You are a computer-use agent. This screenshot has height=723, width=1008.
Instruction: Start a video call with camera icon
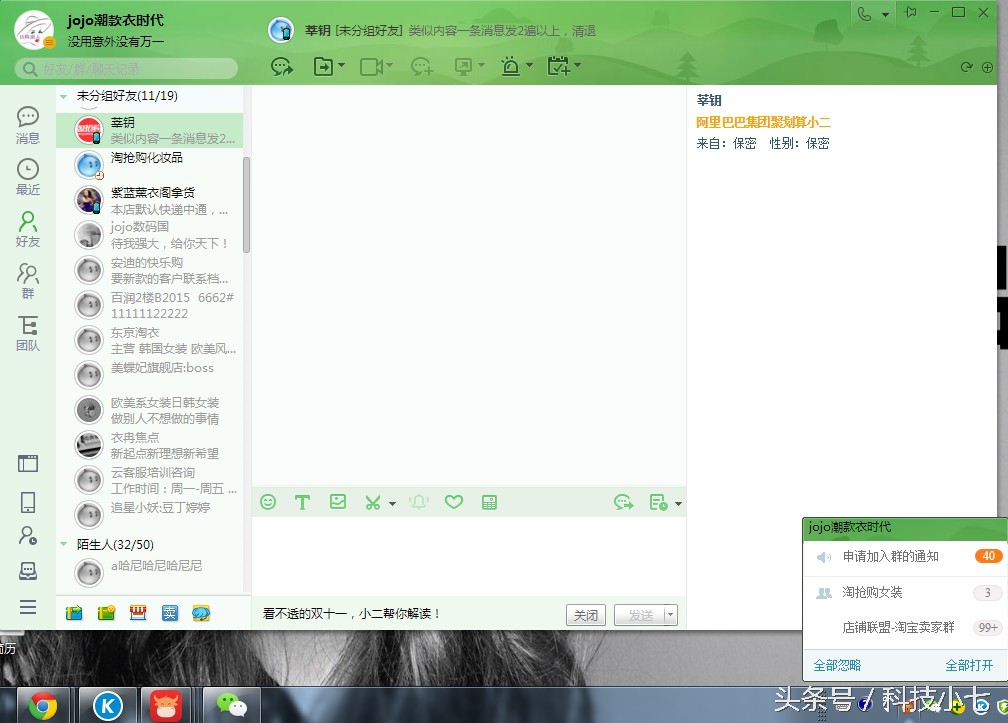pos(371,67)
